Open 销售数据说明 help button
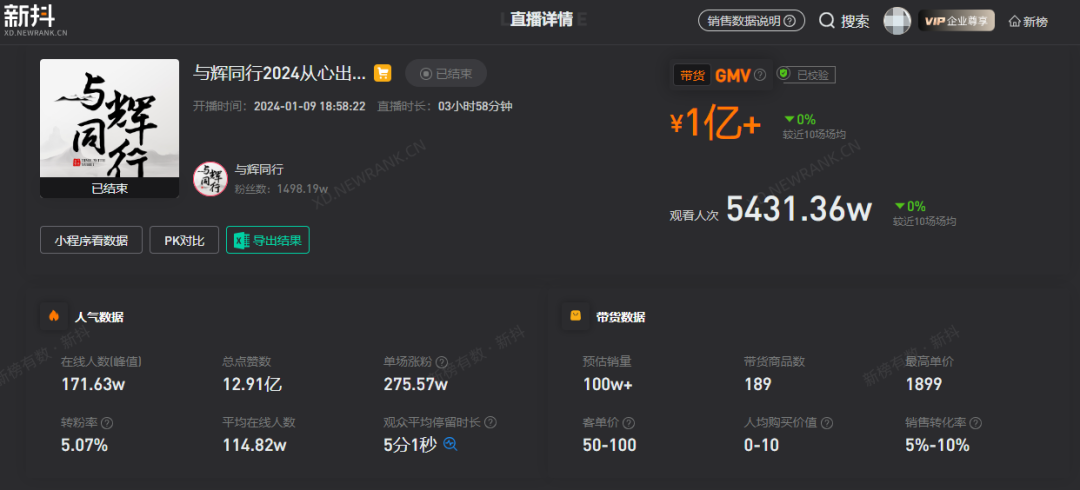The height and width of the screenshot is (490, 1080). [751, 21]
